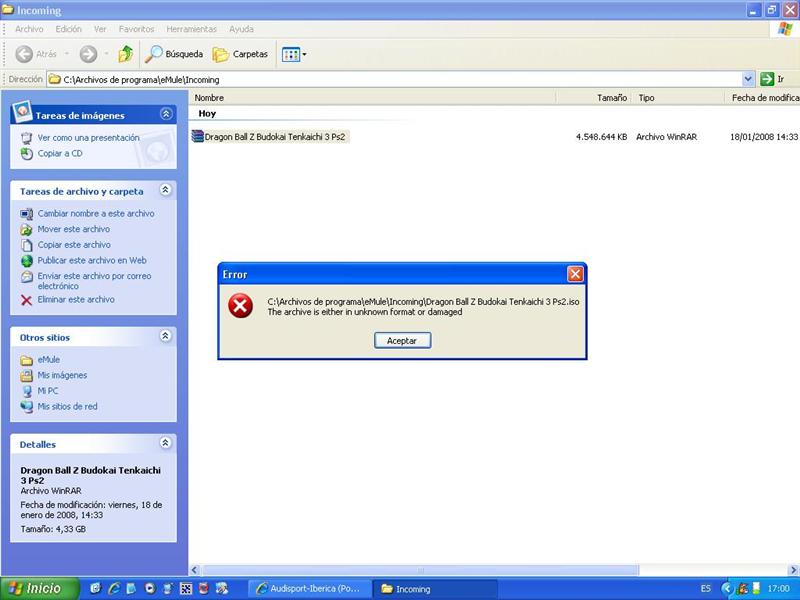This screenshot has height=600, width=800.
Task: Click the Internet Explorer quick launch icon
Action: [x=113, y=589]
